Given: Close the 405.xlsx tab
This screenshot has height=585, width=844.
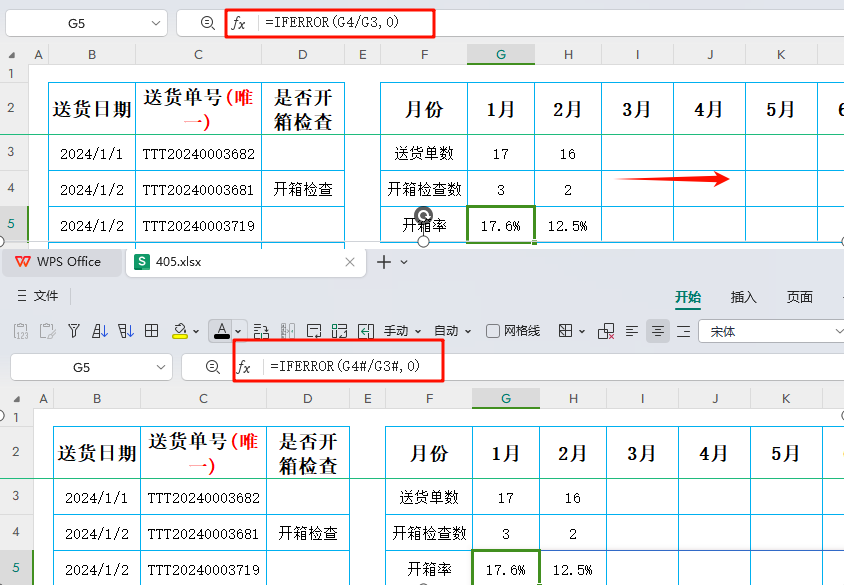Looking at the screenshot, I should click(350, 262).
